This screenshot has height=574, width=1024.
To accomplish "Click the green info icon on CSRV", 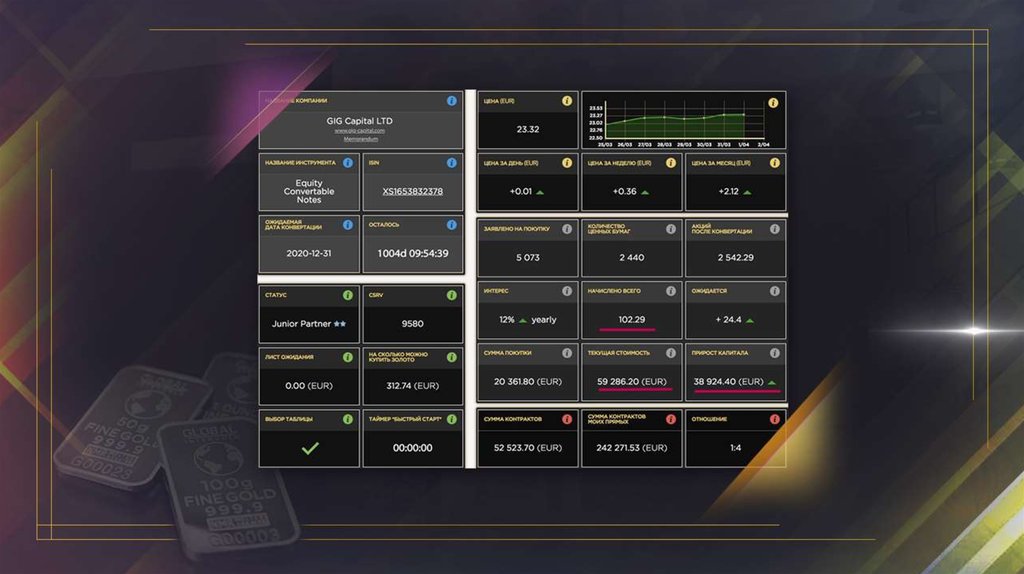I will (451, 295).
